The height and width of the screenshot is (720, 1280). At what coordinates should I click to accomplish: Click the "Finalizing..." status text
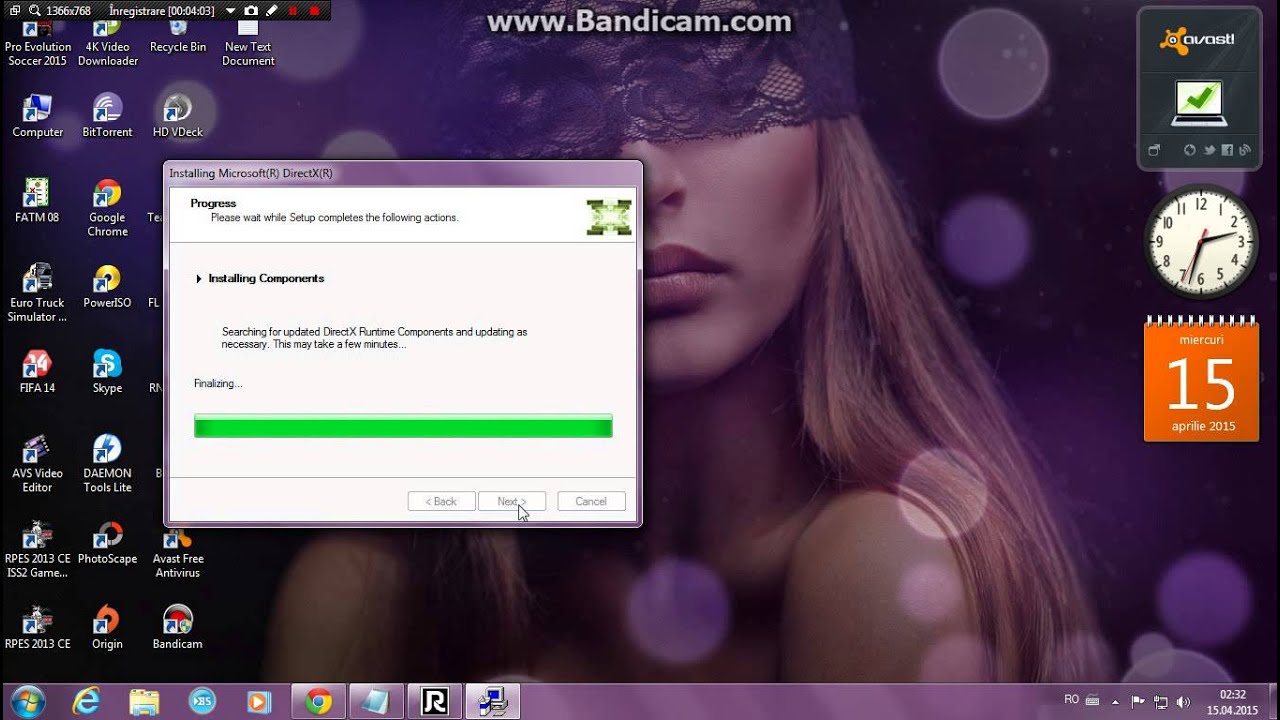click(x=218, y=383)
